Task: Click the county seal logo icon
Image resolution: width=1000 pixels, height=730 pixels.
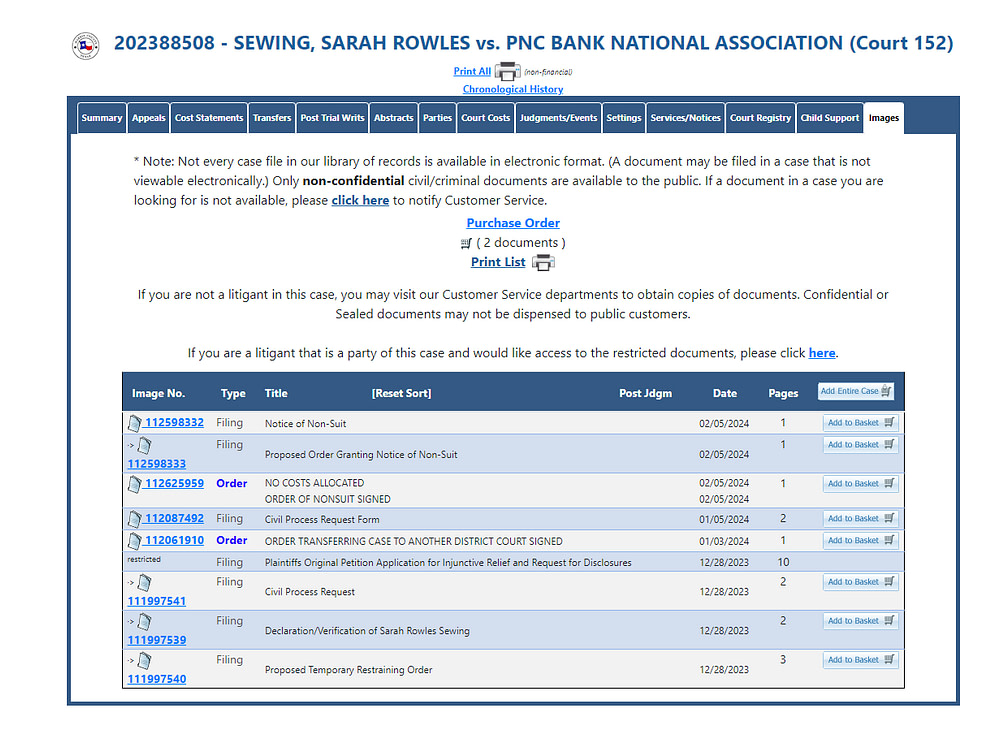Action: 85,46
